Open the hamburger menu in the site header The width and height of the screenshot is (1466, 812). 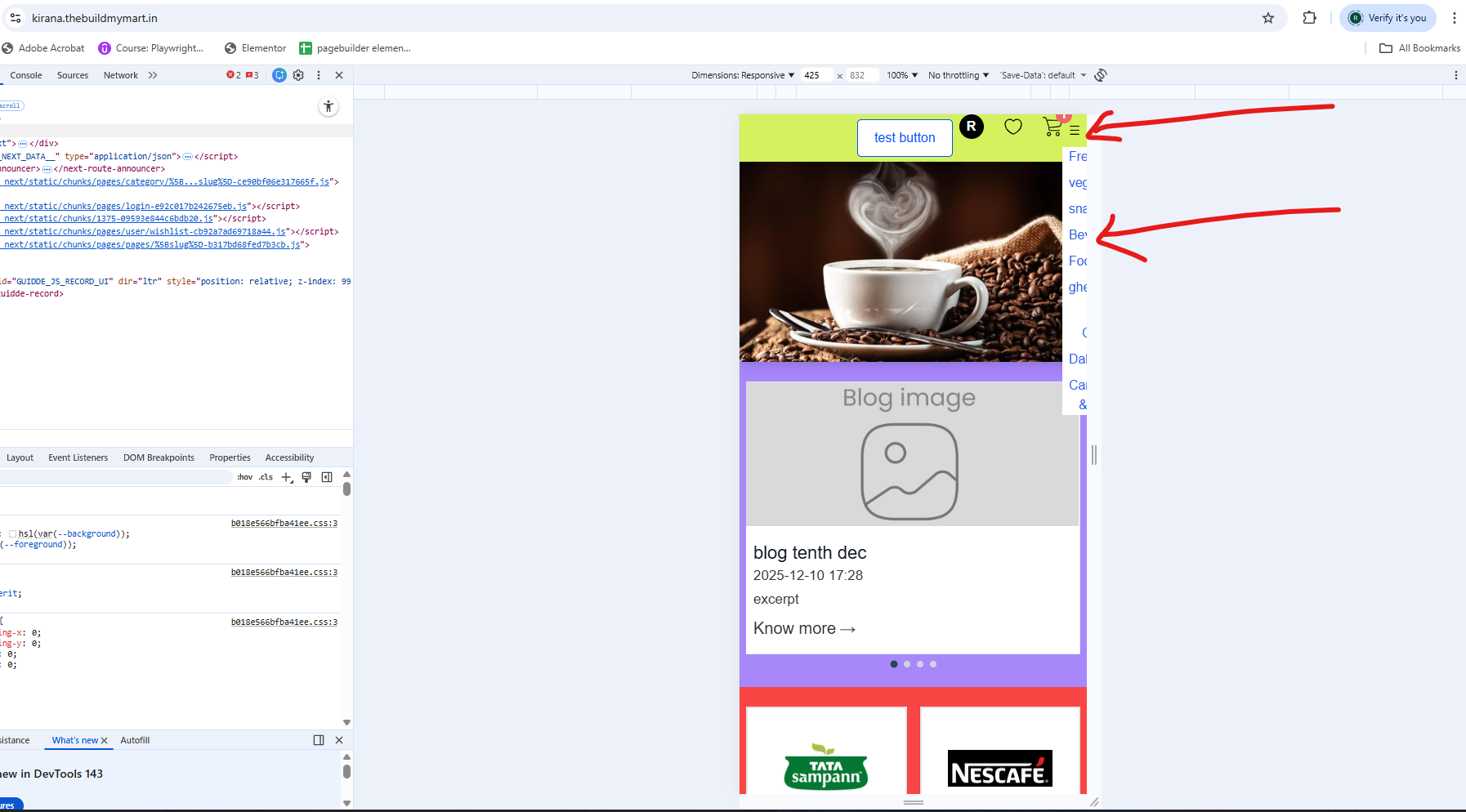click(1075, 130)
